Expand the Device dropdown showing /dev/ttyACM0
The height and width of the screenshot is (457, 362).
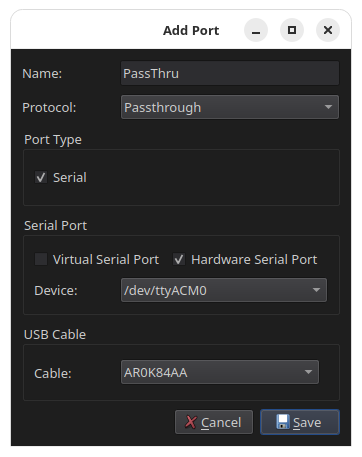click(x=224, y=290)
